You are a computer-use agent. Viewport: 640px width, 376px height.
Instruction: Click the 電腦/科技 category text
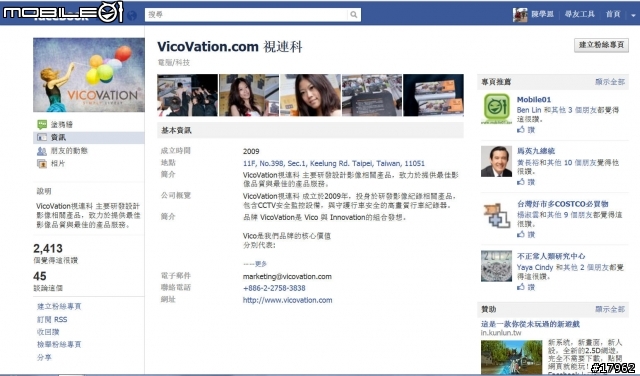click(x=174, y=62)
